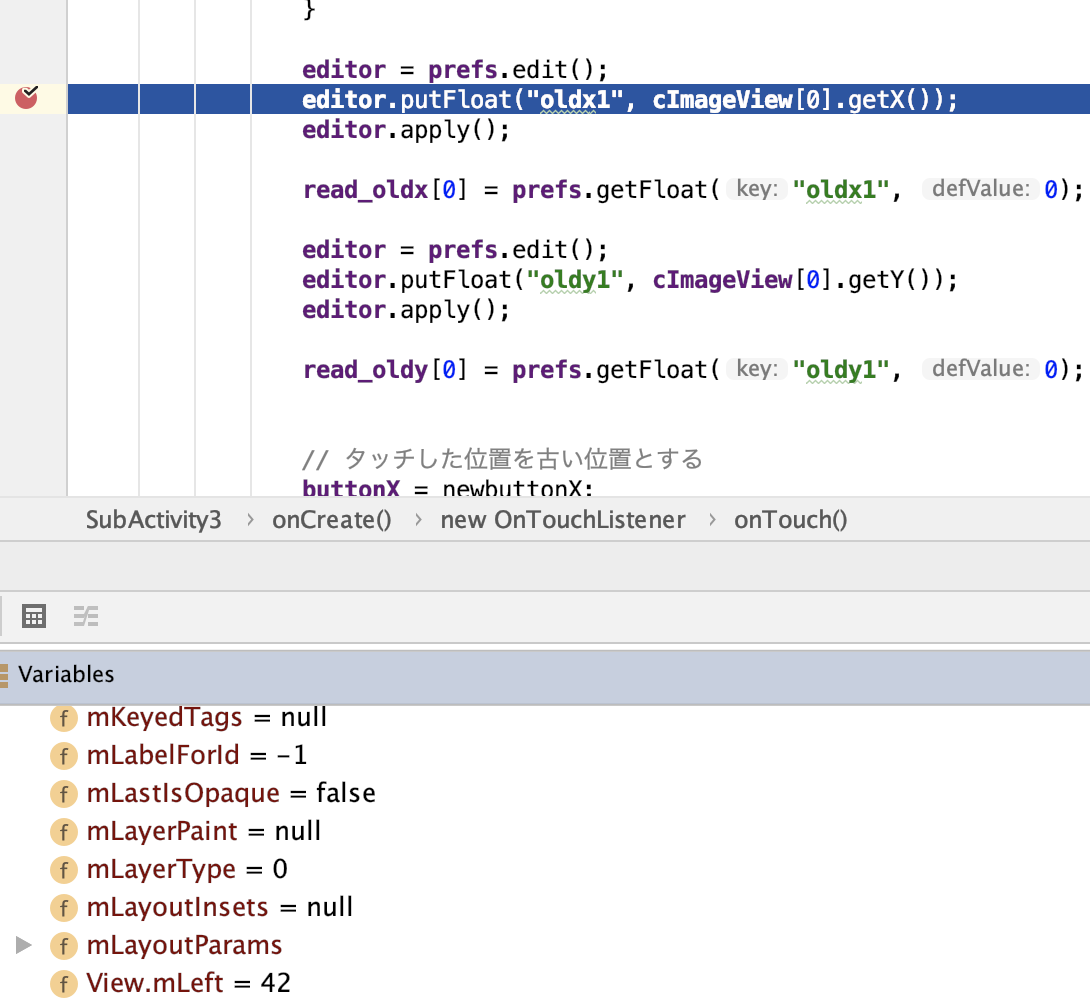The width and height of the screenshot is (1090, 1006).
Task: Click the settings sliders icon beside the grid icon
Action: tap(86, 616)
